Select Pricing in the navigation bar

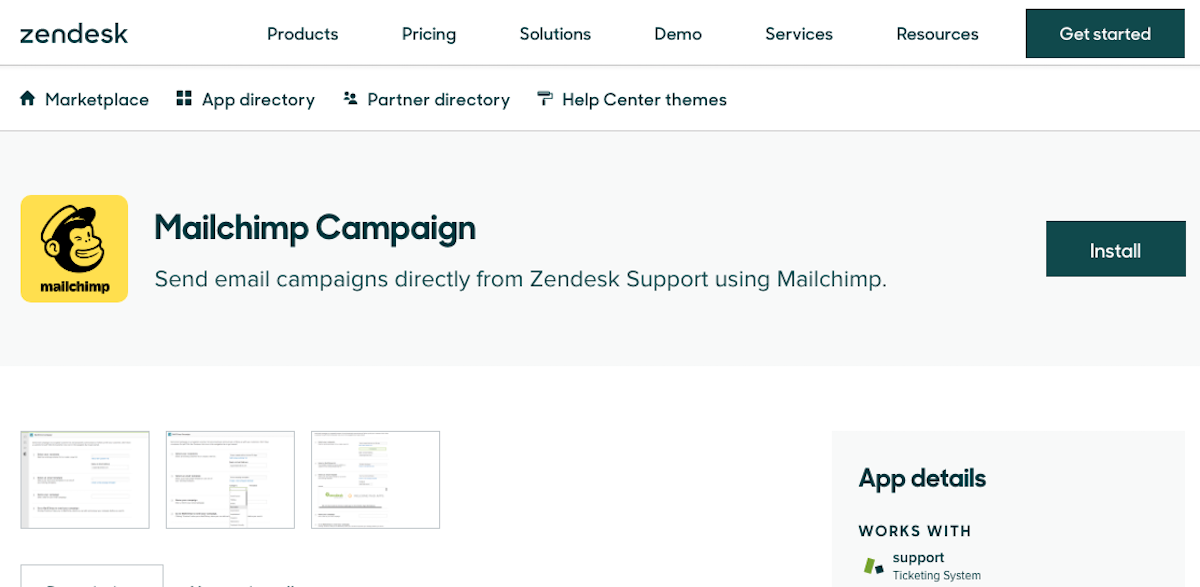click(x=428, y=33)
